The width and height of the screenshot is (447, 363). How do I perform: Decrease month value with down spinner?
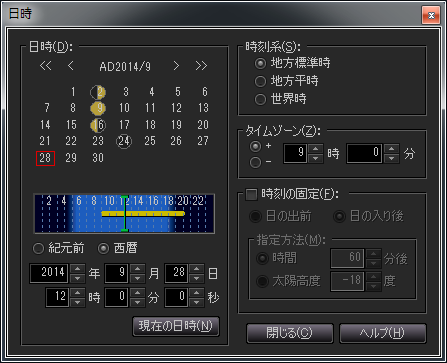click(x=137, y=278)
